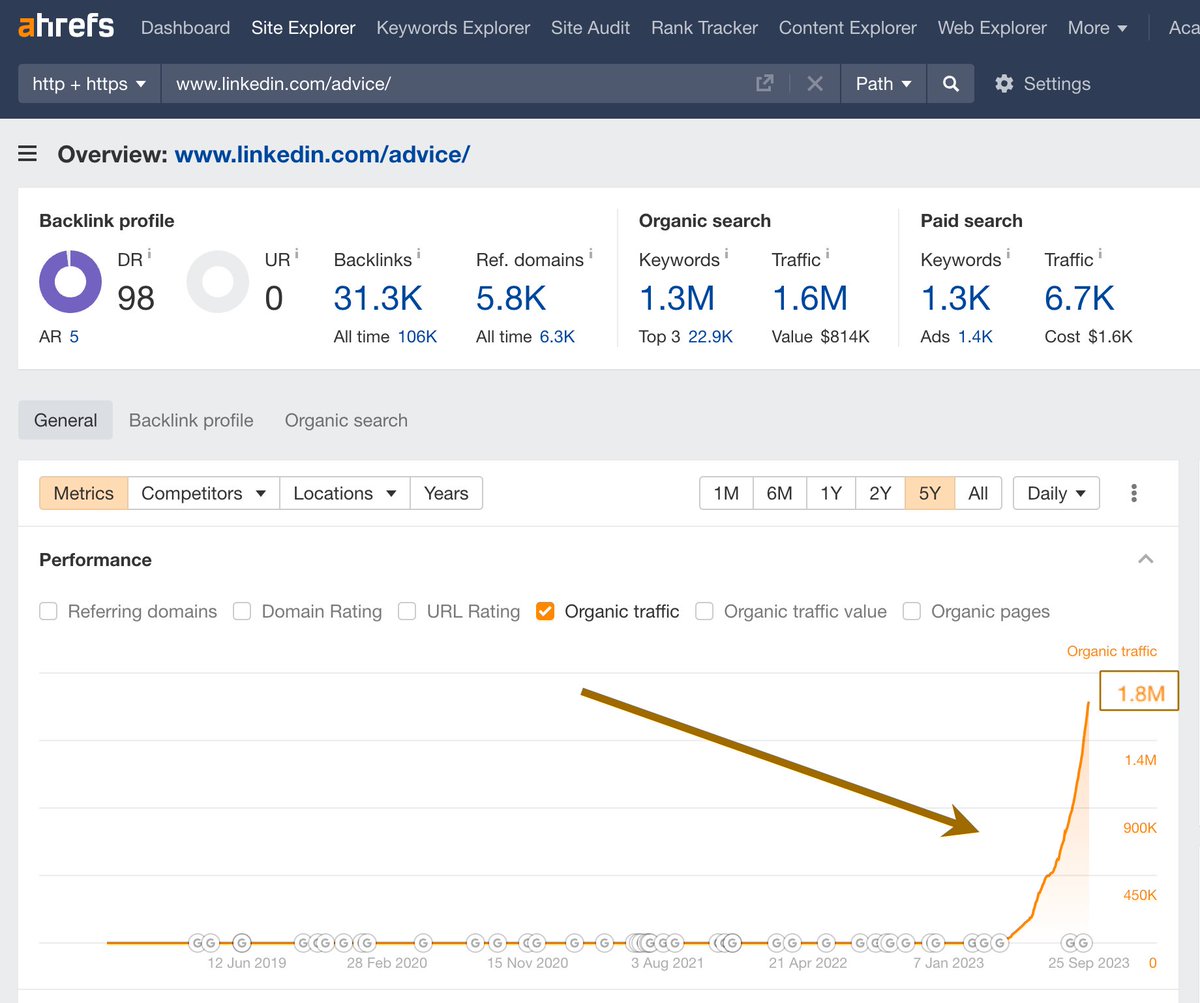Click the Backlinks info icon

tap(419, 254)
